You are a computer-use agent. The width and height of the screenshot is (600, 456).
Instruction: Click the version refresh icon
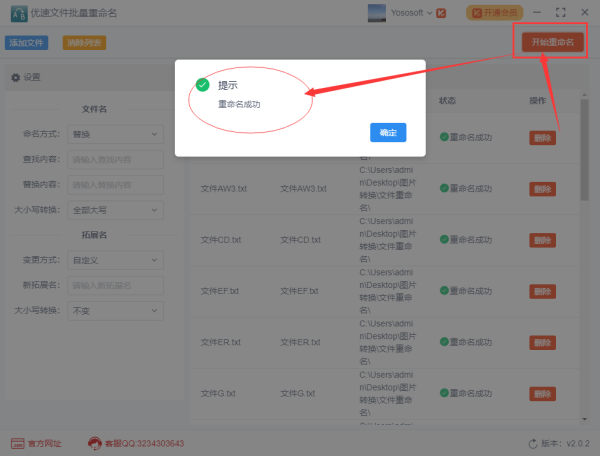point(533,444)
